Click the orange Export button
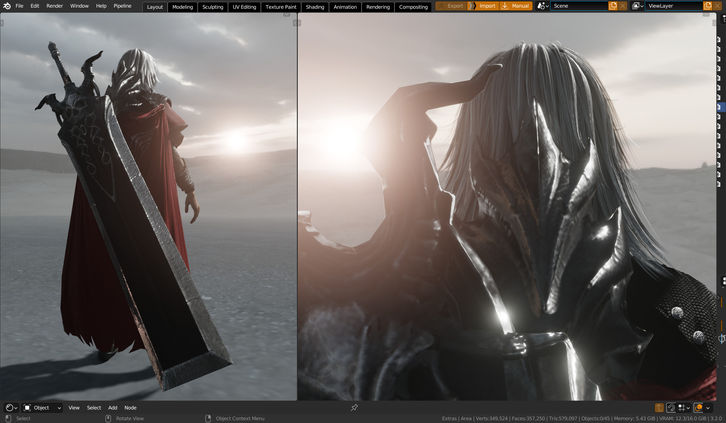The image size is (726, 423). 451,6
